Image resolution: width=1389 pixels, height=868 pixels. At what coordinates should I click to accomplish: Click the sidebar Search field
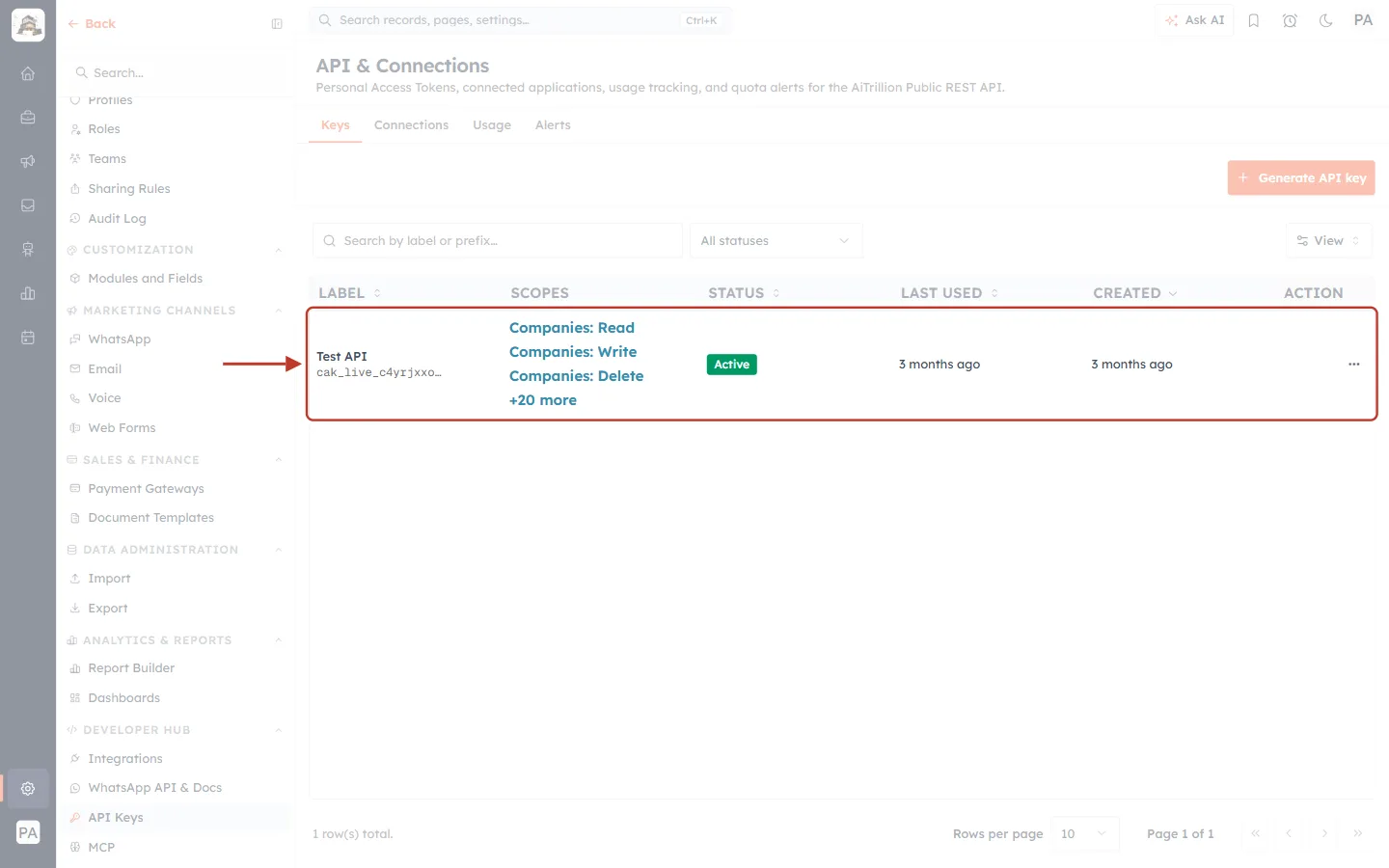tap(177, 73)
